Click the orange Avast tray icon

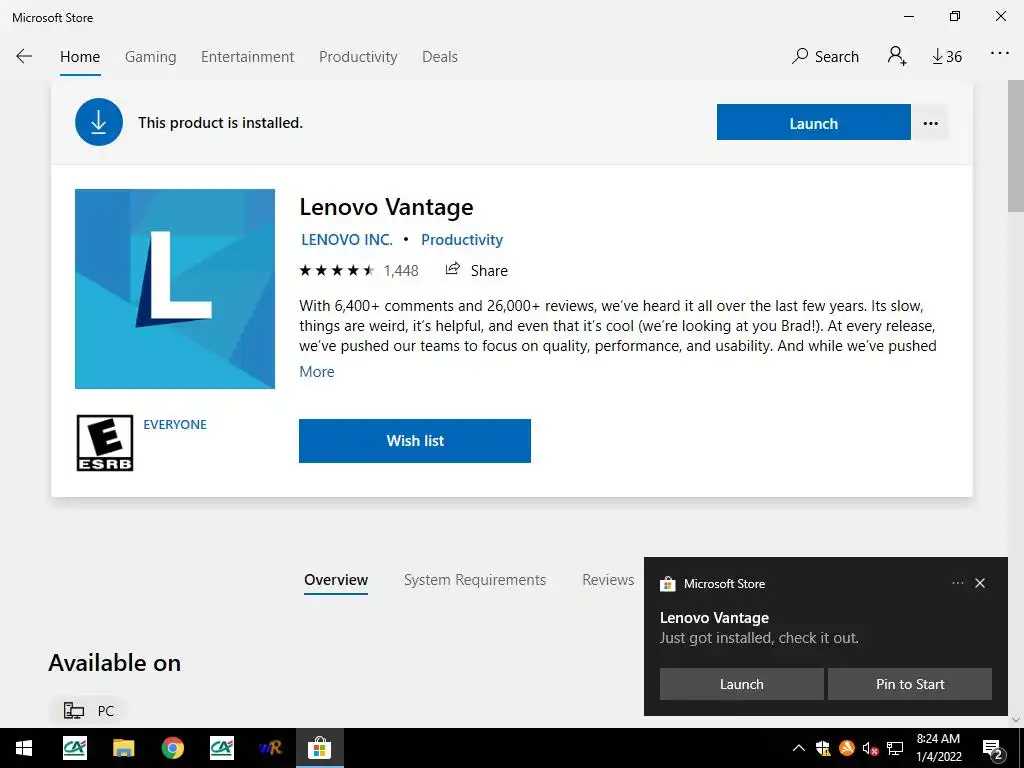(x=847, y=747)
